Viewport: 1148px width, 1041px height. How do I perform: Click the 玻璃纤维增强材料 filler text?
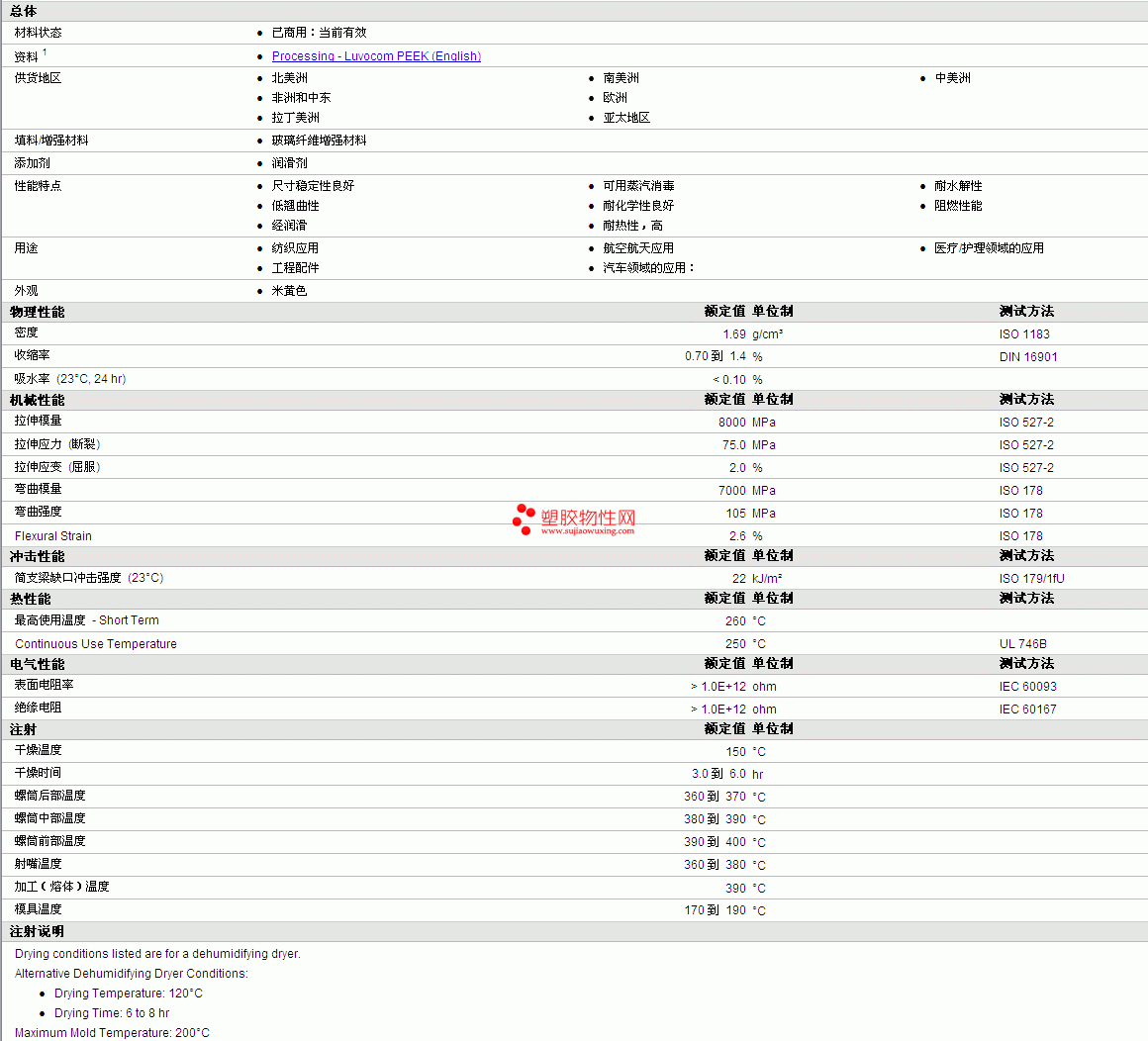320,141
